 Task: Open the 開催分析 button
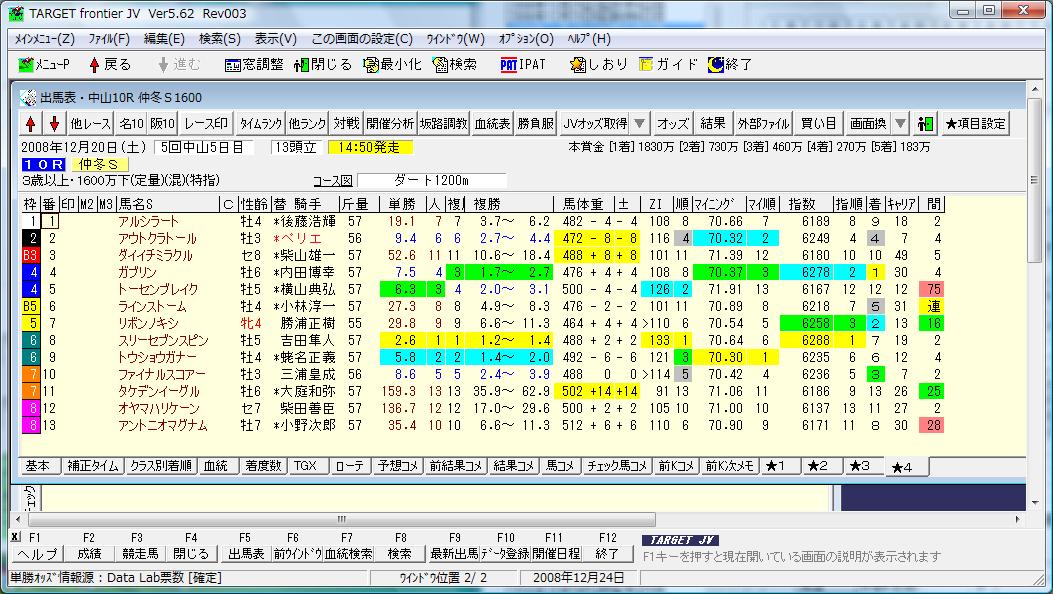click(390, 123)
